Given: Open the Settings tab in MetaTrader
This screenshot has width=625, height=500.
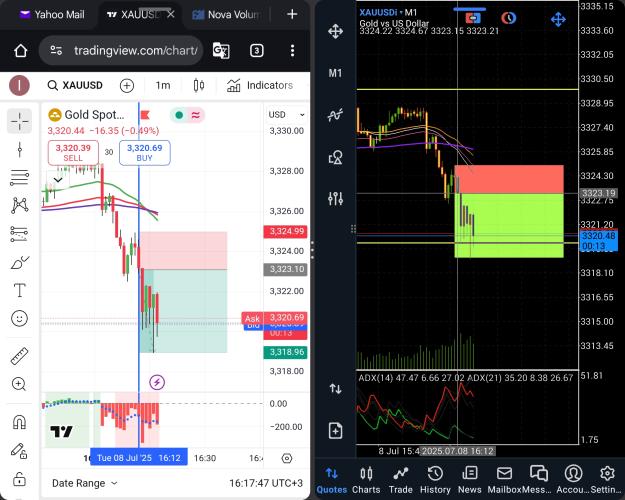Looking at the screenshot, I should coord(607,480).
